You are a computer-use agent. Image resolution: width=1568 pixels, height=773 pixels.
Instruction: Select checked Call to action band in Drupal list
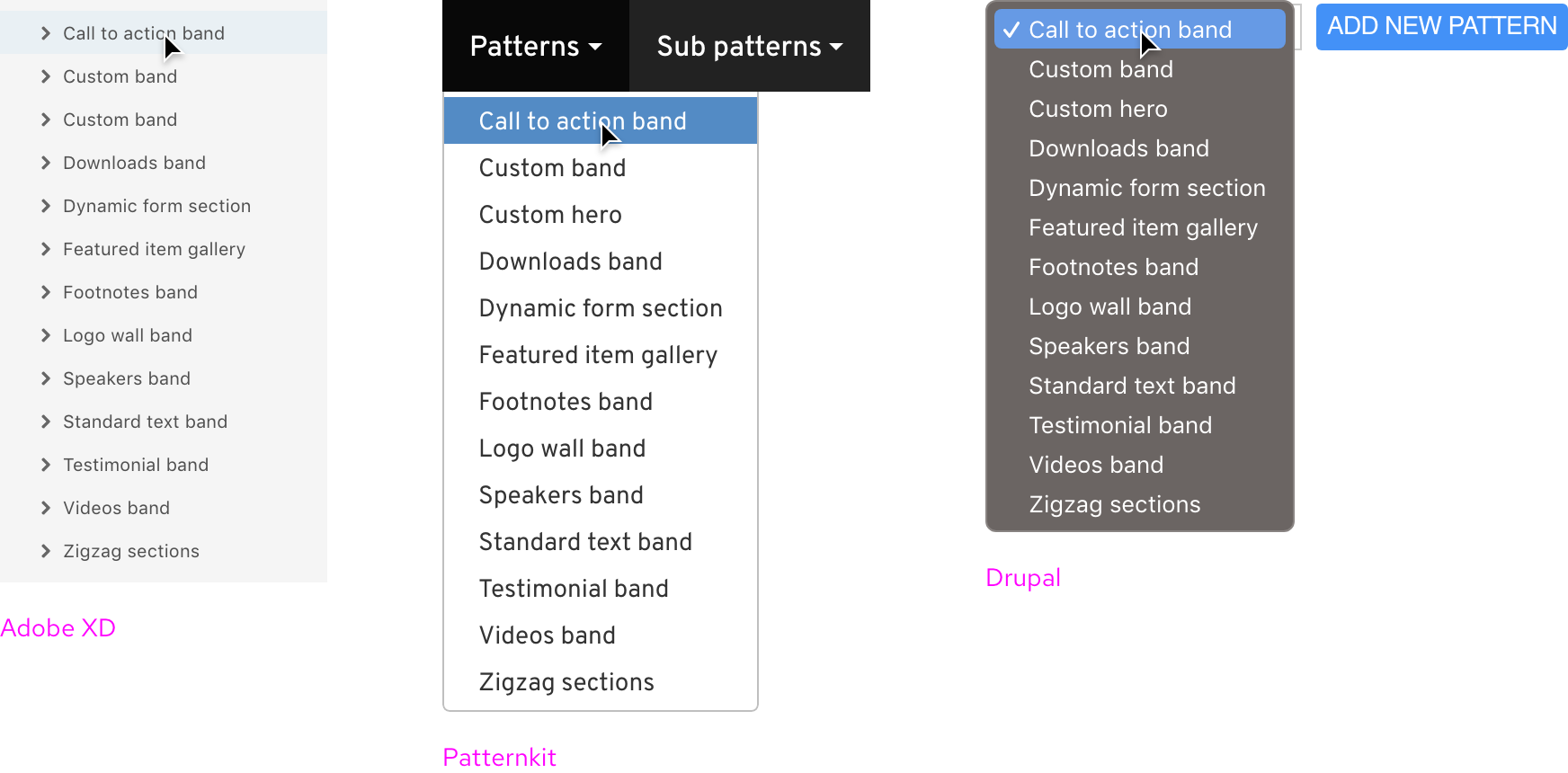click(1130, 30)
